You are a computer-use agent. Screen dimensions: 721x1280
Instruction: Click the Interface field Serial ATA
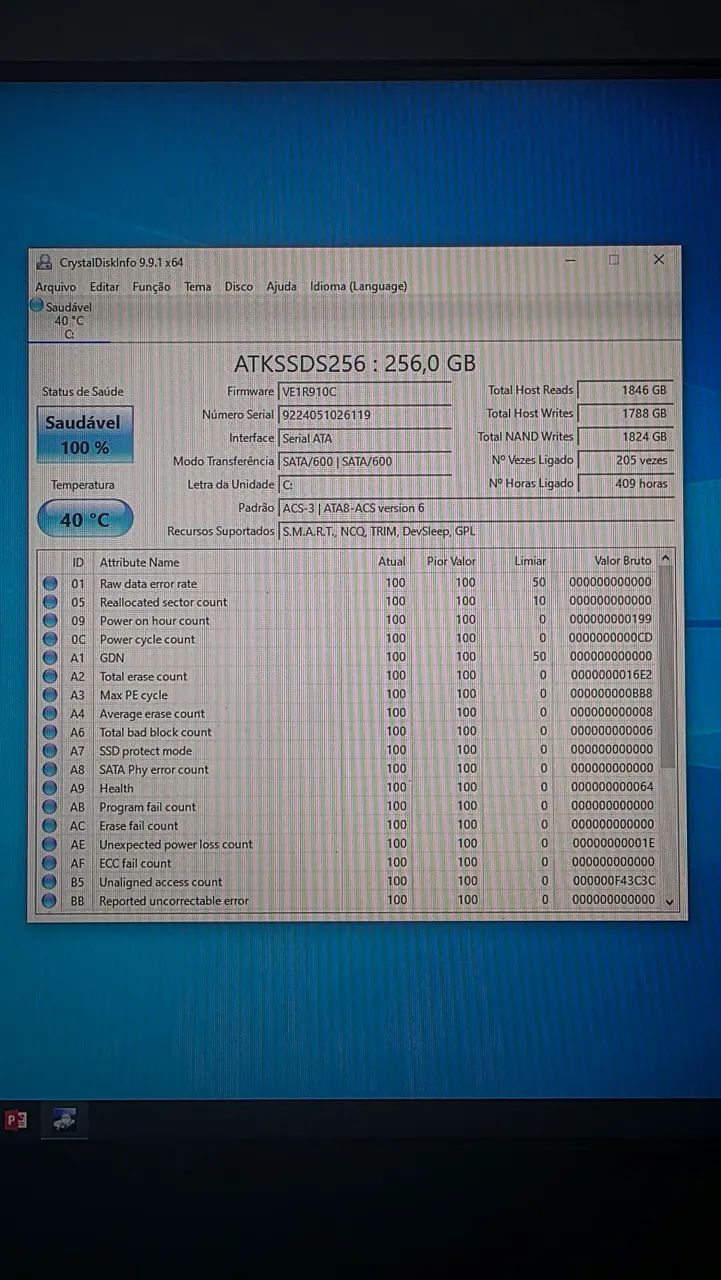pos(364,438)
